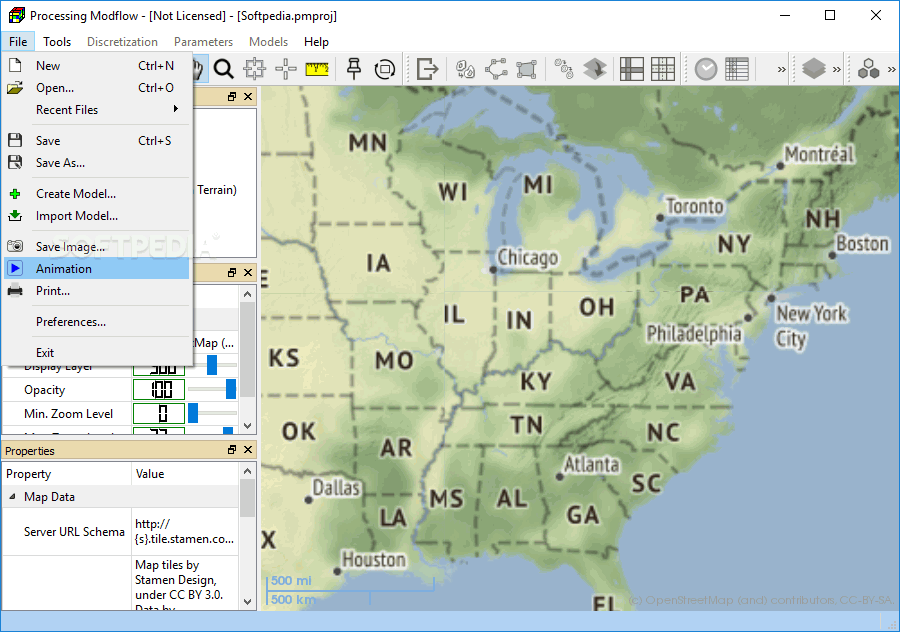Close the middle layer settings panel

pos(248,272)
